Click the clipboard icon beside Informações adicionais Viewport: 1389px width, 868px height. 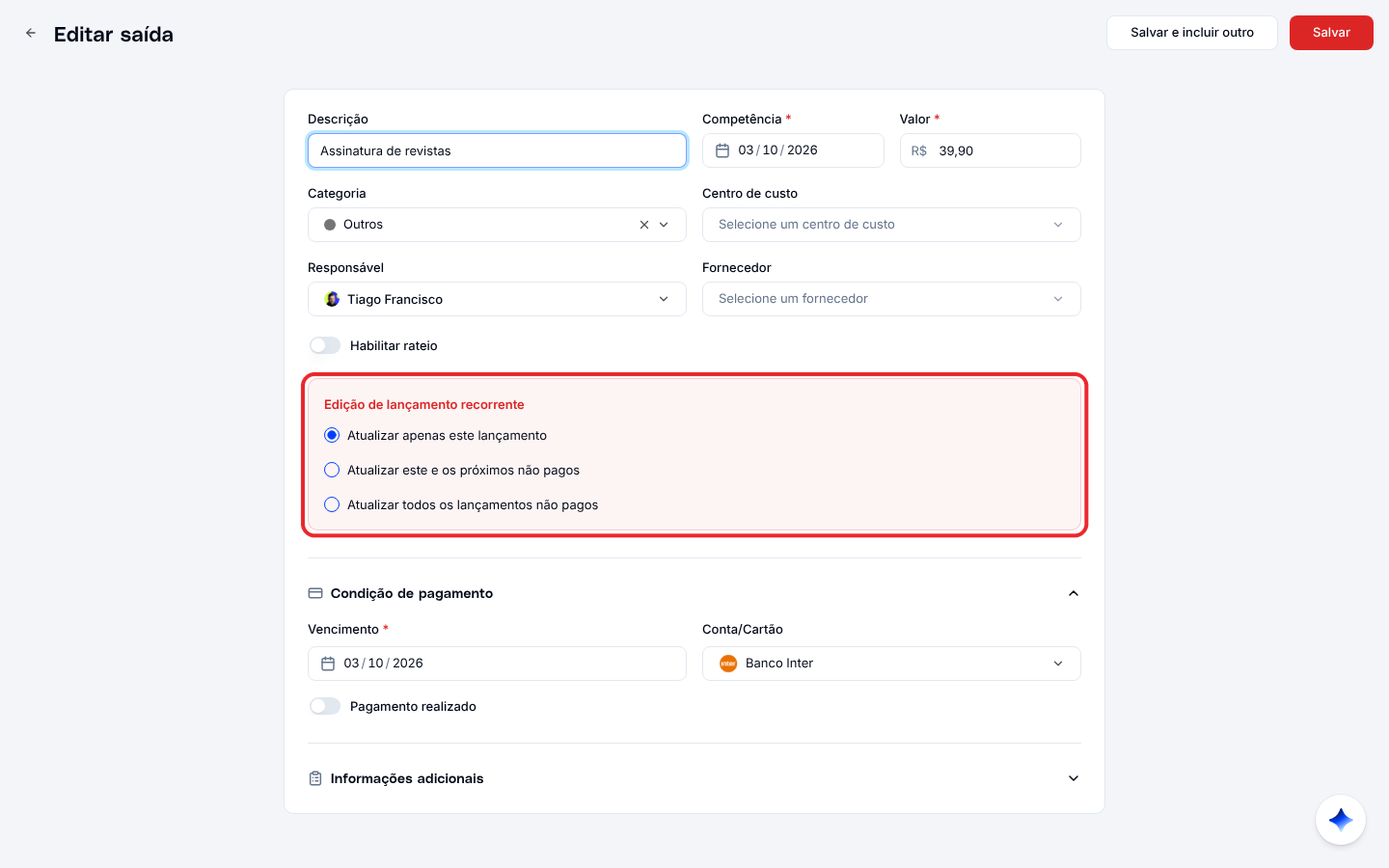pyautogui.click(x=315, y=778)
